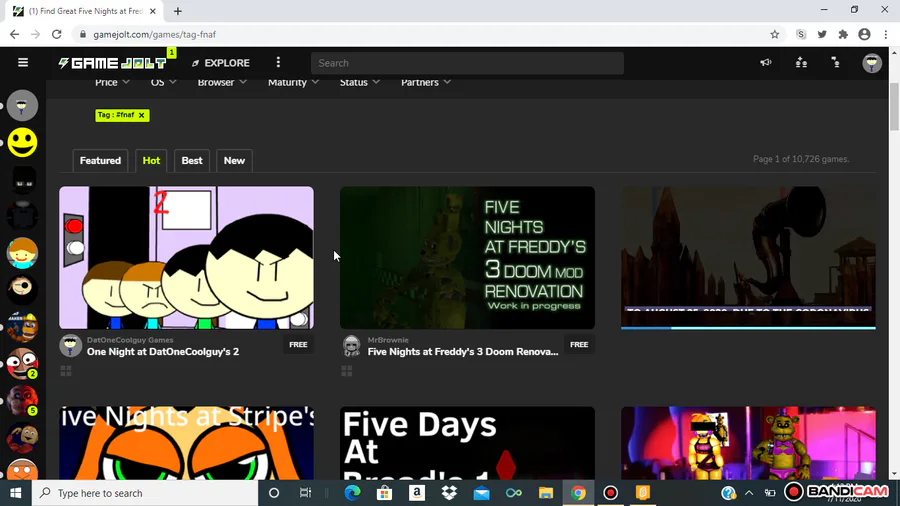Visit MrBrownie developer link
The height and width of the screenshot is (506, 900).
pyautogui.click(x=388, y=340)
